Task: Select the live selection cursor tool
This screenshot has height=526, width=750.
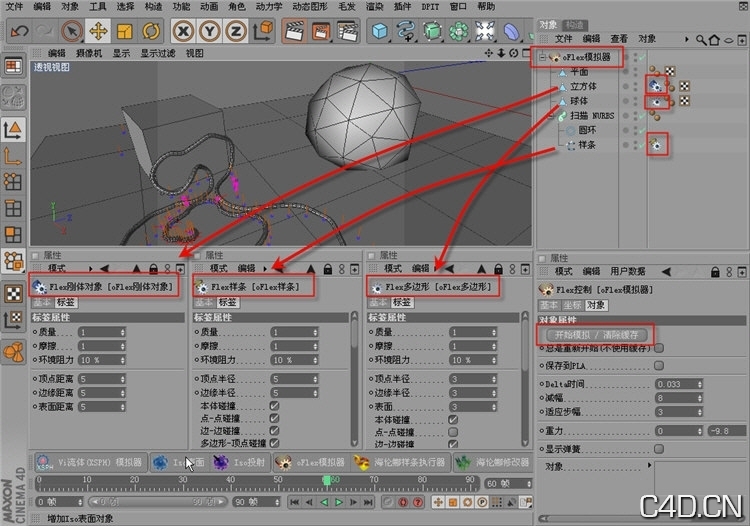Action: pos(72,31)
